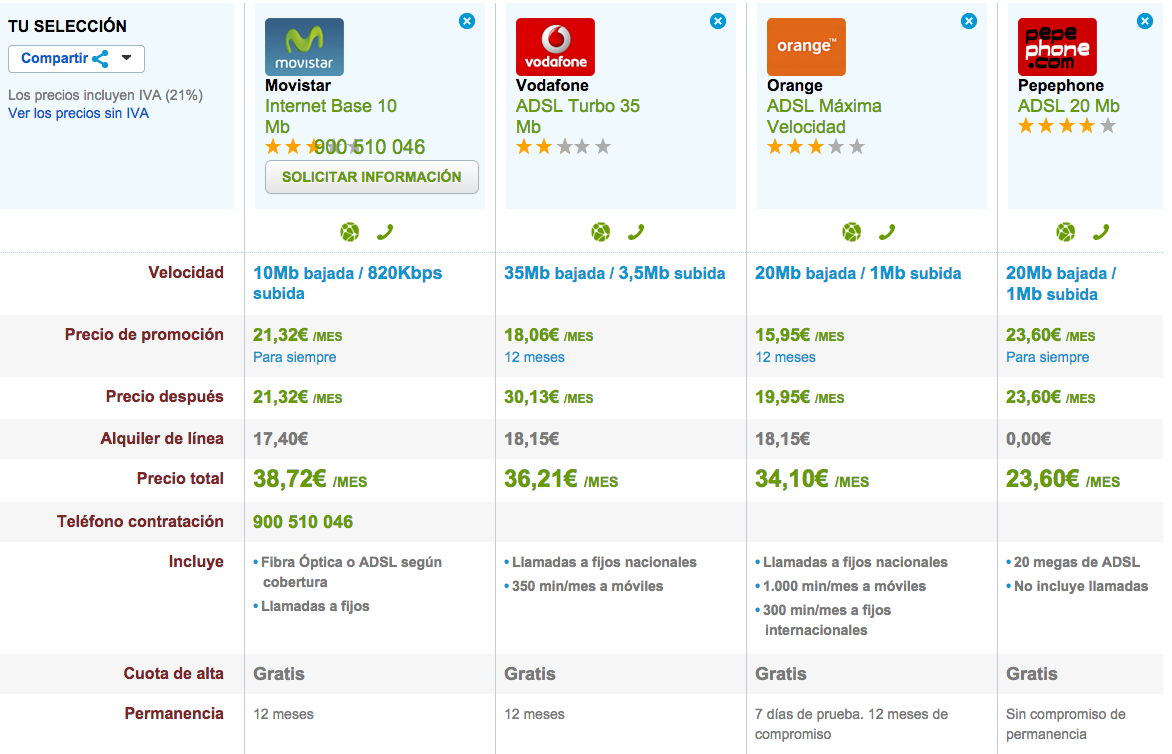
Task: Click the Compartir share button label
Action: tap(54, 58)
